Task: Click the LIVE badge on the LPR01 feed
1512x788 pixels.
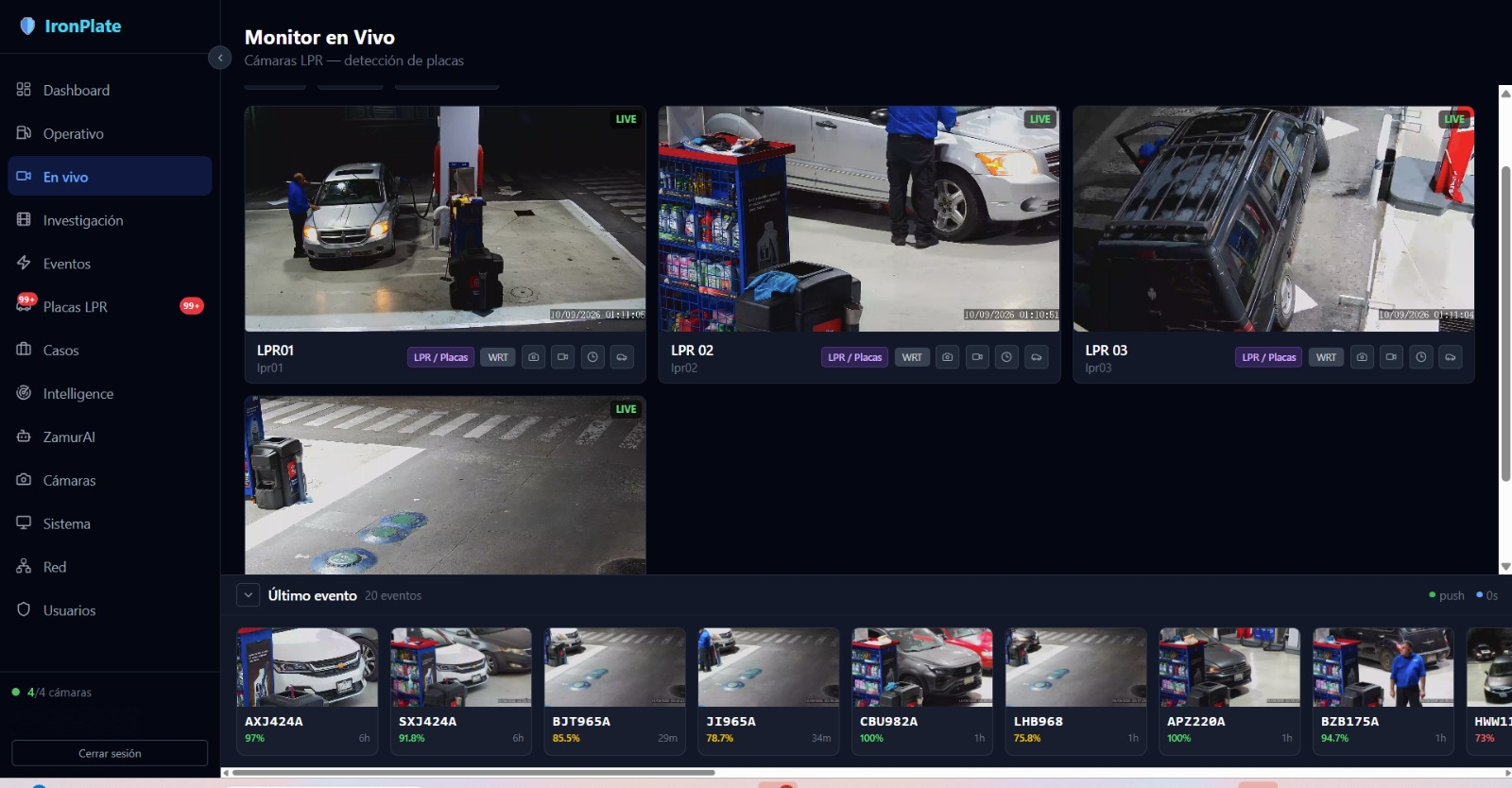Action: click(x=626, y=119)
